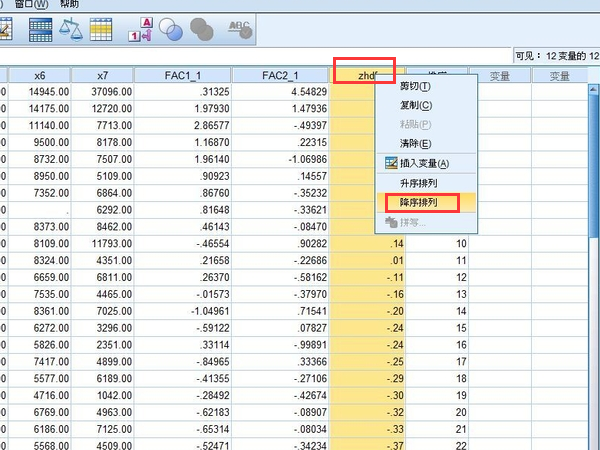Select the 粘贴(P) menu entry

click(416, 124)
